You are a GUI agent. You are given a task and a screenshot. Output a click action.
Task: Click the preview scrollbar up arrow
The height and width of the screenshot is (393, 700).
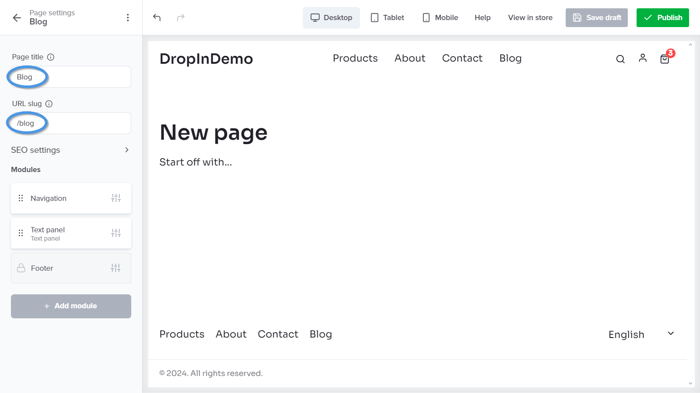pyautogui.click(x=691, y=45)
